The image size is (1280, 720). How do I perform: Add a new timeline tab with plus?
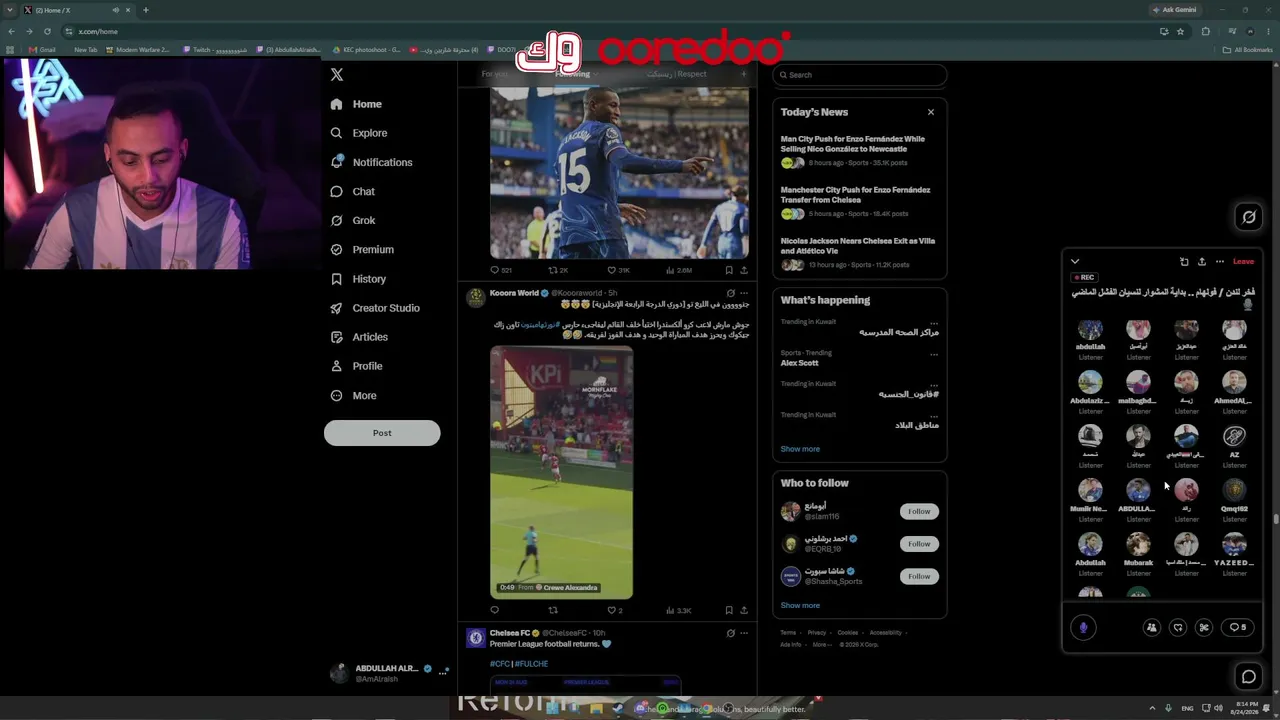coord(743,74)
